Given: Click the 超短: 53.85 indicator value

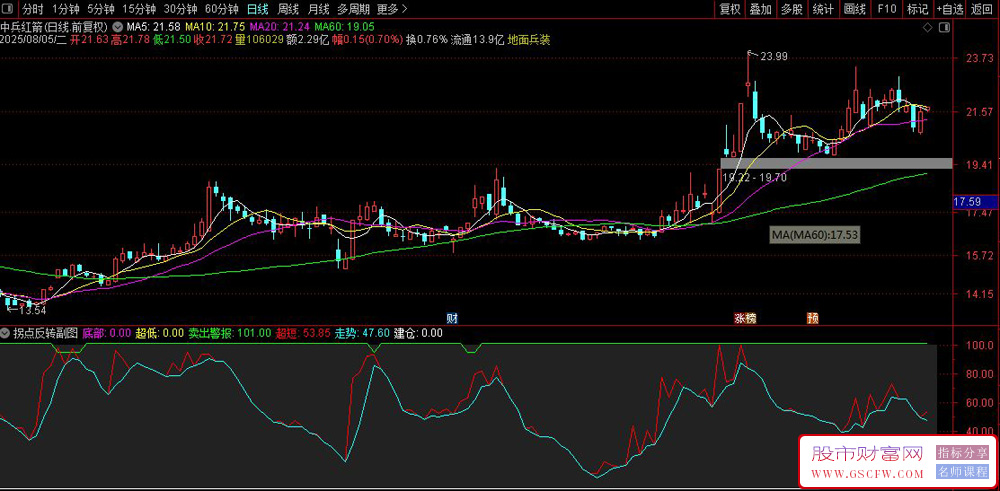Looking at the screenshot, I should click(303, 333).
